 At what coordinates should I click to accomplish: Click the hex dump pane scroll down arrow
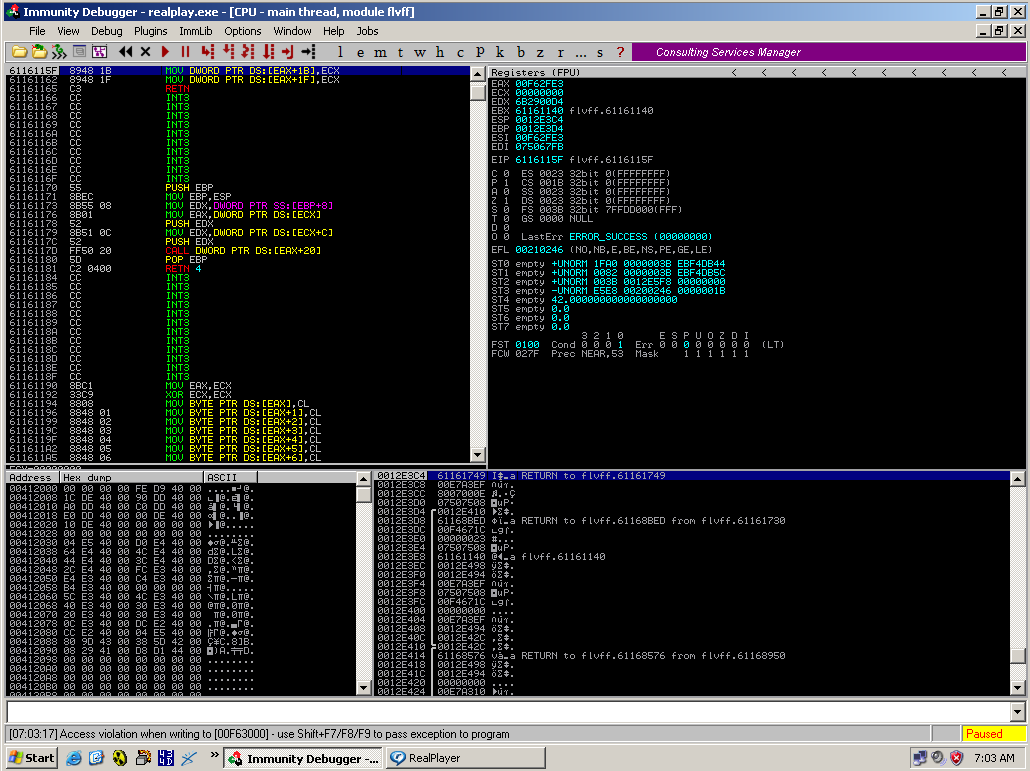pyautogui.click(x=363, y=688)
